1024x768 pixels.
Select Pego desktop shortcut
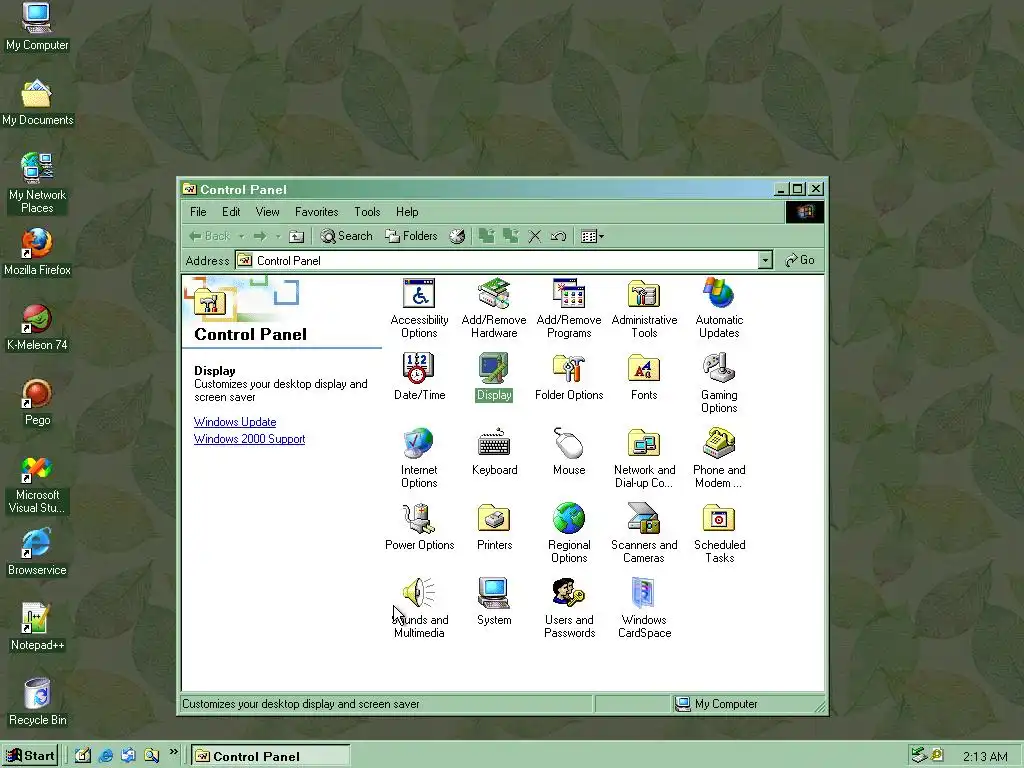(x=37, y=402)
